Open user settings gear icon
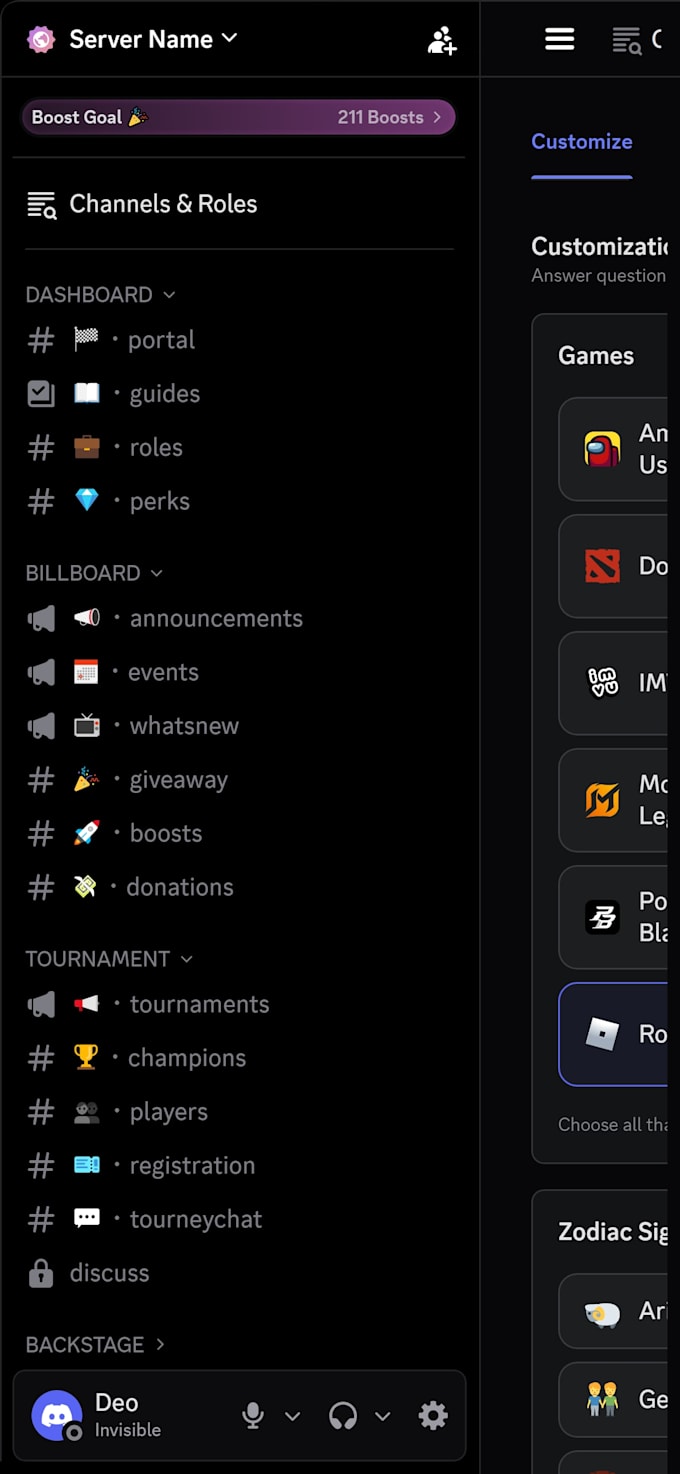Image resolution: width=680 pixels, height=1474 pixels. (x=433, y=1415)
